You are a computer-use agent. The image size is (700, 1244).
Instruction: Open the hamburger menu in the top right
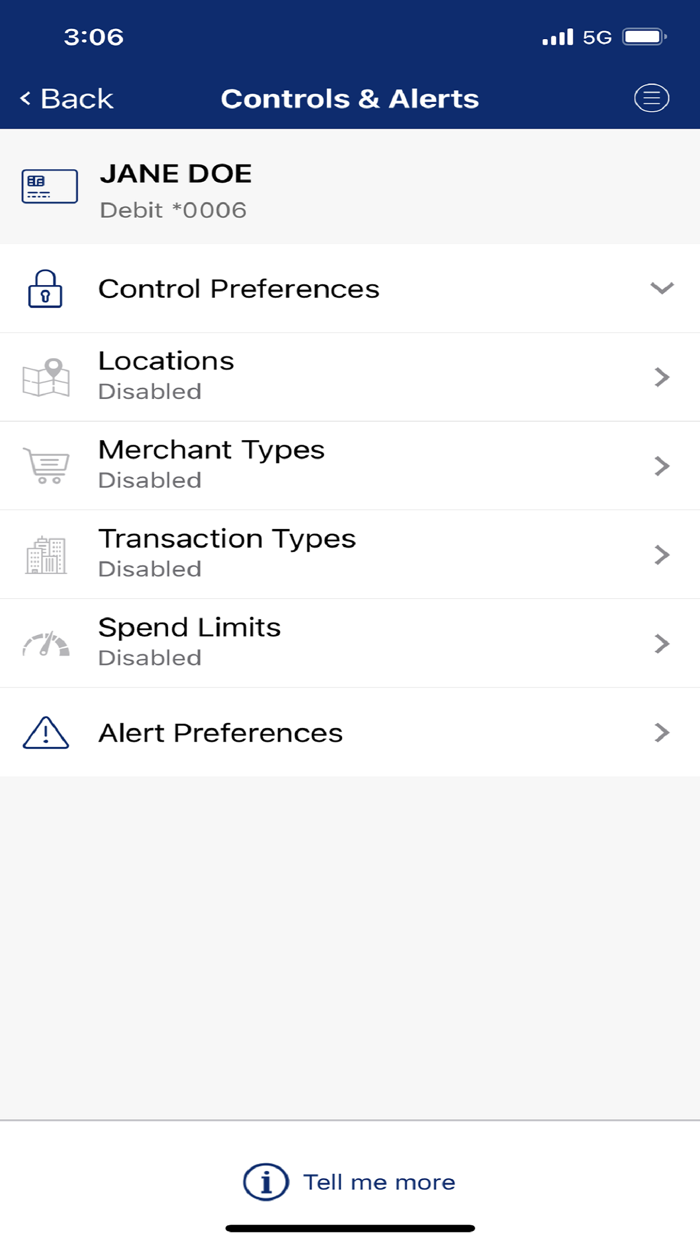(651, 98)
